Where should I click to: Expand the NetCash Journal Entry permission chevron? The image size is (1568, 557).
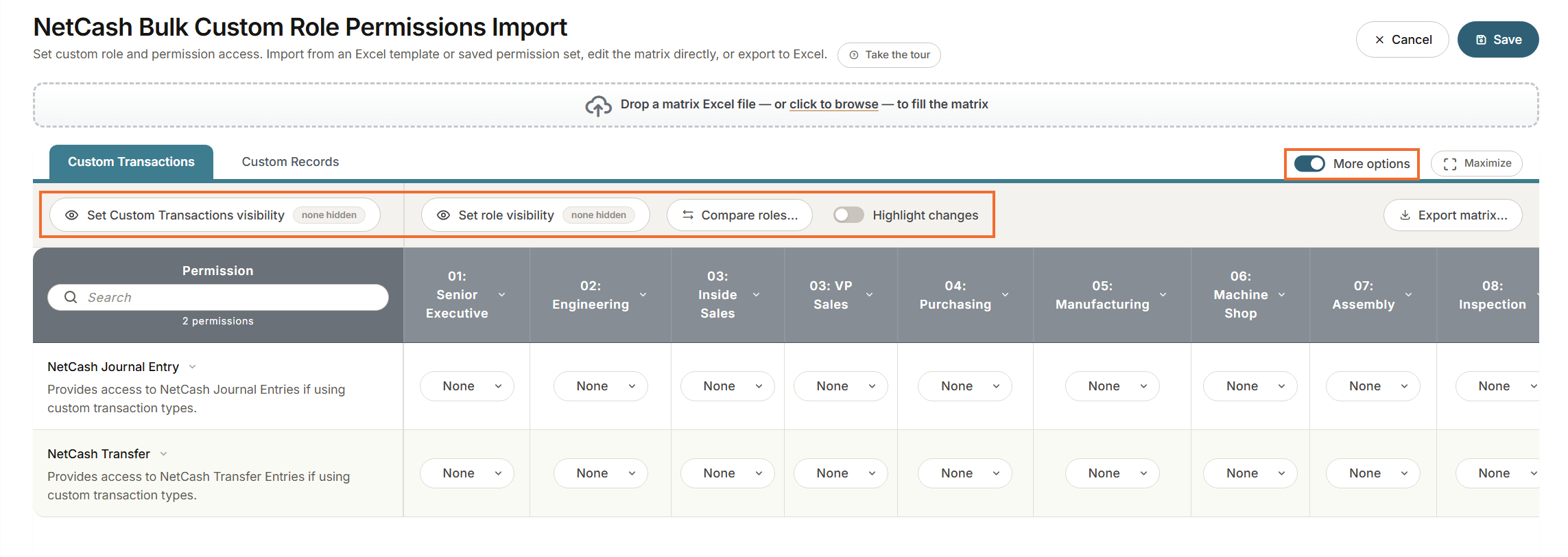click(x=192, y=367)
